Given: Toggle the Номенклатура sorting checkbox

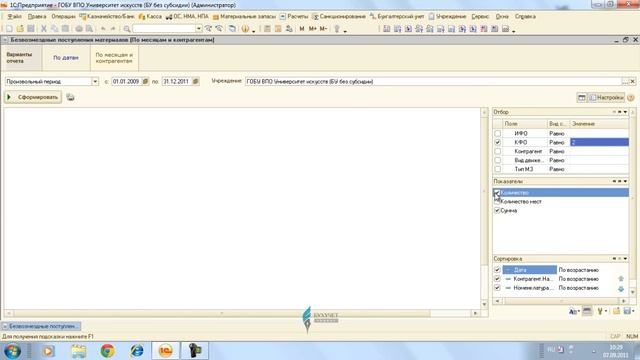Looking at the screenshot, I should (497, 288).
